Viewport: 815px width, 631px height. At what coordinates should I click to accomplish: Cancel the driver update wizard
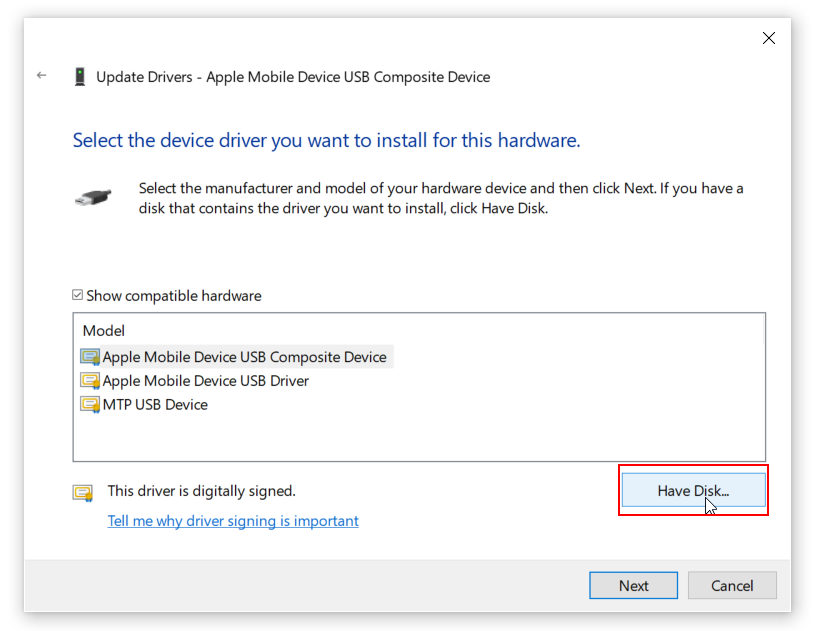pyautogui.click(x=732, y=585)
